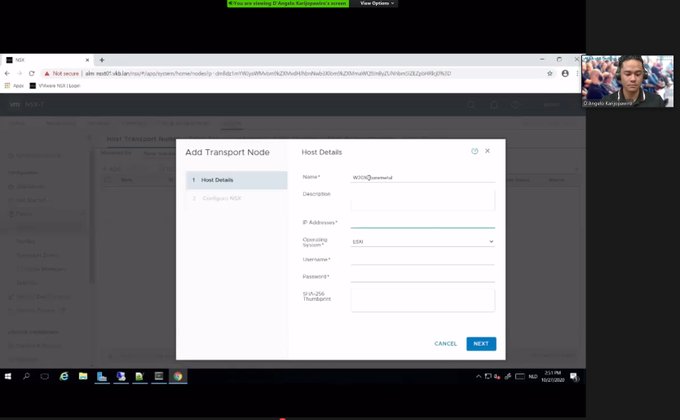Image resolution: width=680 pixels, height=420 pixels.
Task: Bookmark this page with the star icon
Action: [550, 73]
